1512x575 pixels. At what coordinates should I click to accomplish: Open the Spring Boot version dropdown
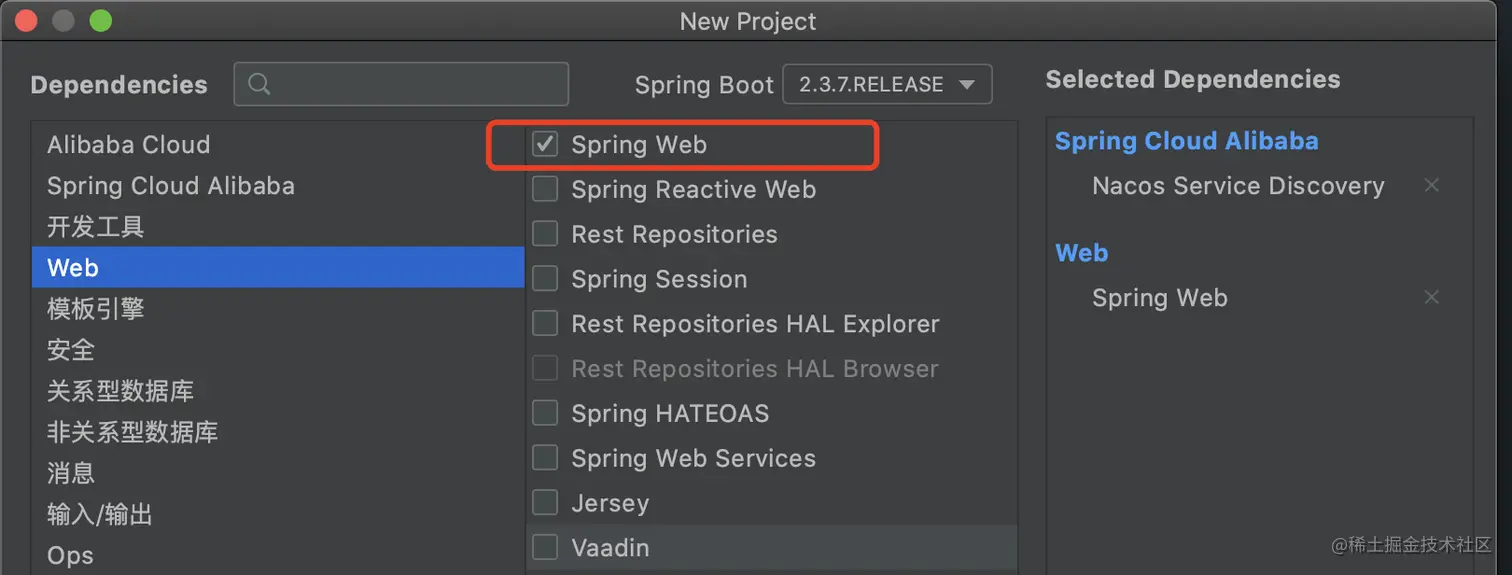887,85
